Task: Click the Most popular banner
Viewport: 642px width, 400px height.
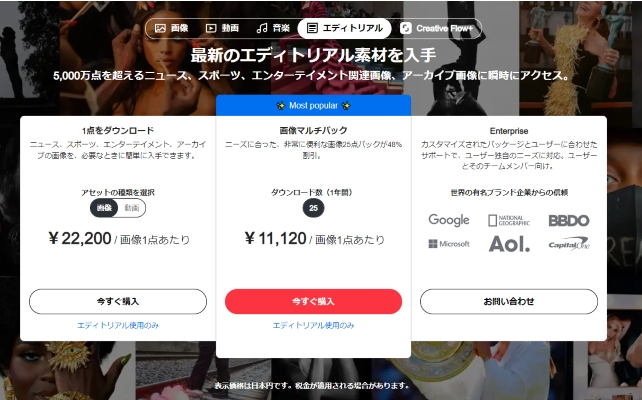Action: 313,106
